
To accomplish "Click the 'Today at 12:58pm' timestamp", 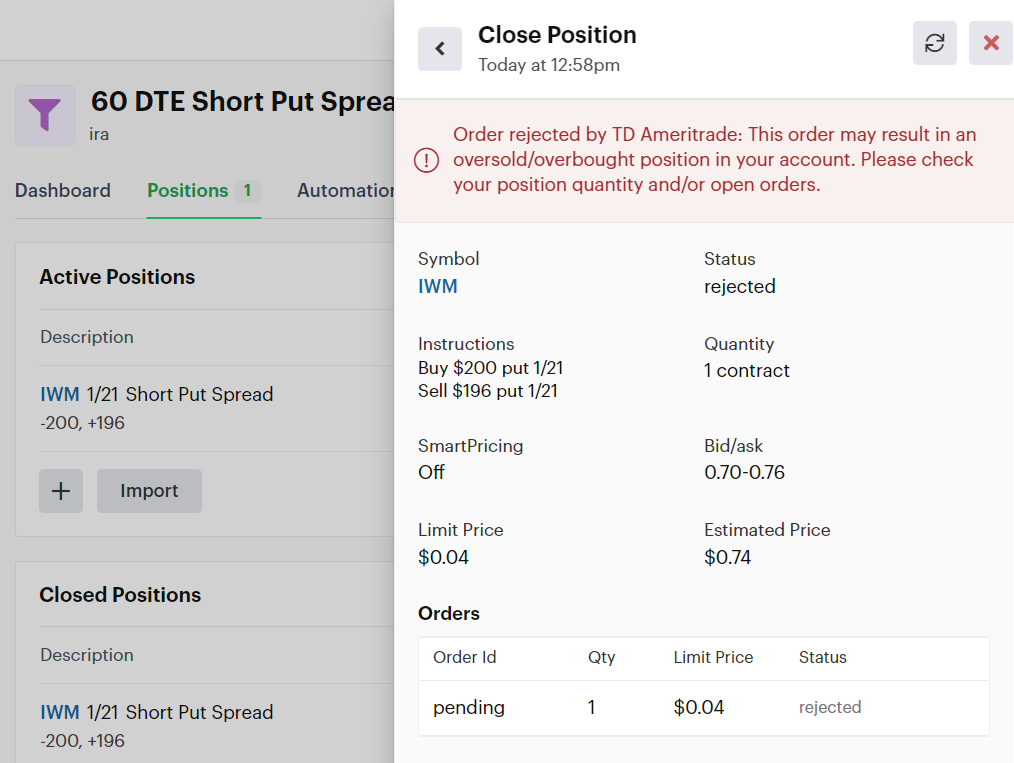I will coord(549,65).
